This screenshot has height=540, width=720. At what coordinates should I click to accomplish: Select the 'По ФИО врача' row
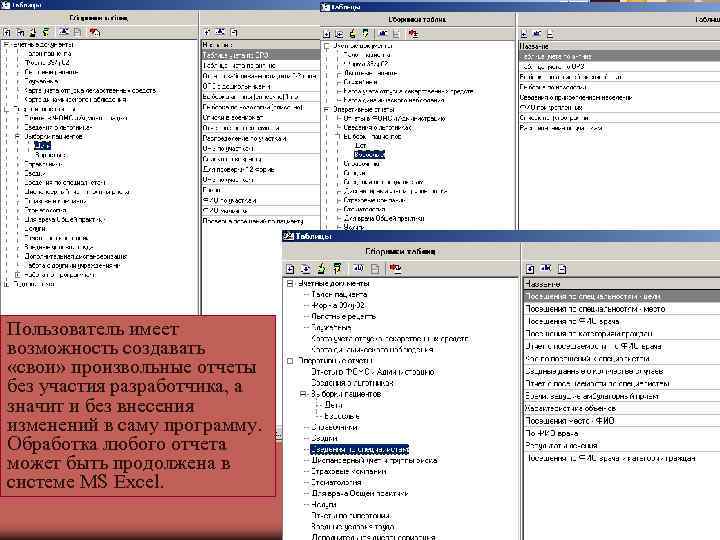point(622,433)
